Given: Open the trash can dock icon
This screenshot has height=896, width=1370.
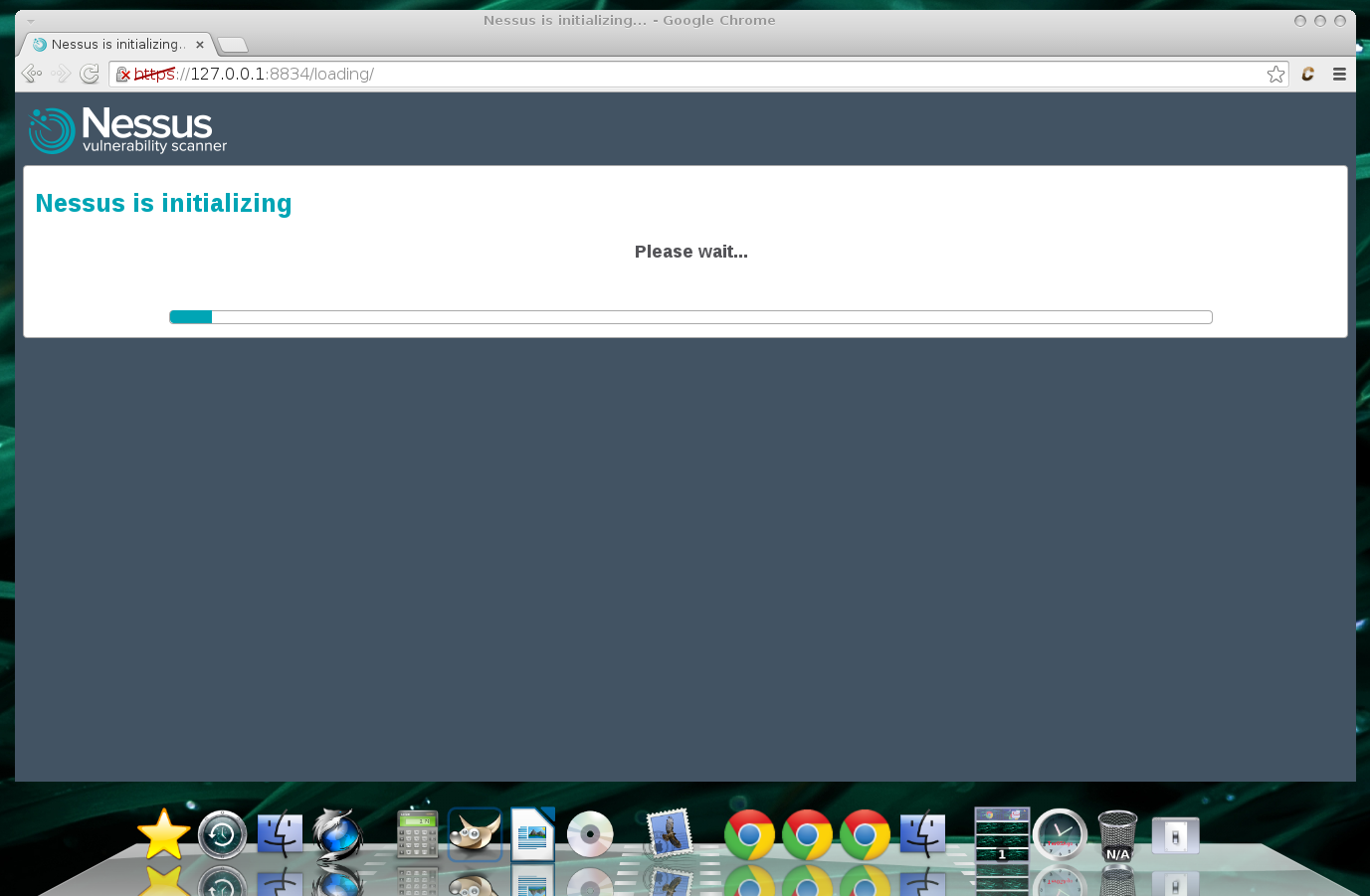Looking at the screenshot, I should pos(1117,835).
